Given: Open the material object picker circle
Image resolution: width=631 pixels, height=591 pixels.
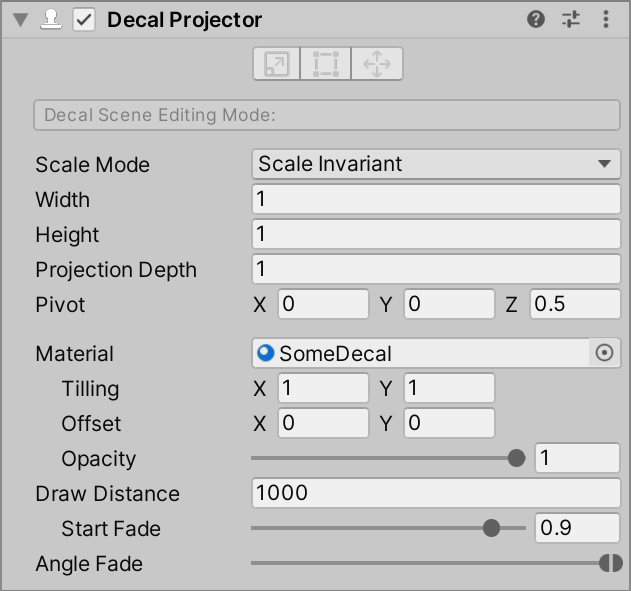Looking at the screenshot, I should coord(604,353).
